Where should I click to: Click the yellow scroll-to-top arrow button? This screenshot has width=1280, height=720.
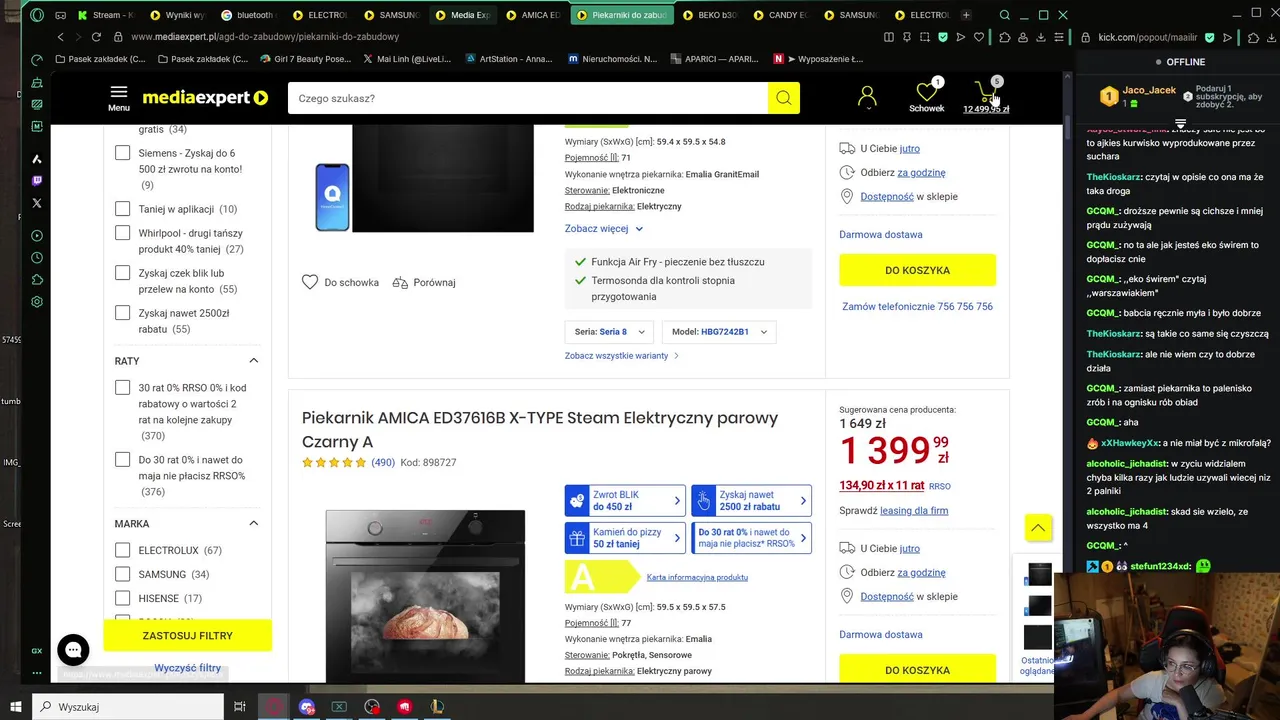(x=1038, y=527)
